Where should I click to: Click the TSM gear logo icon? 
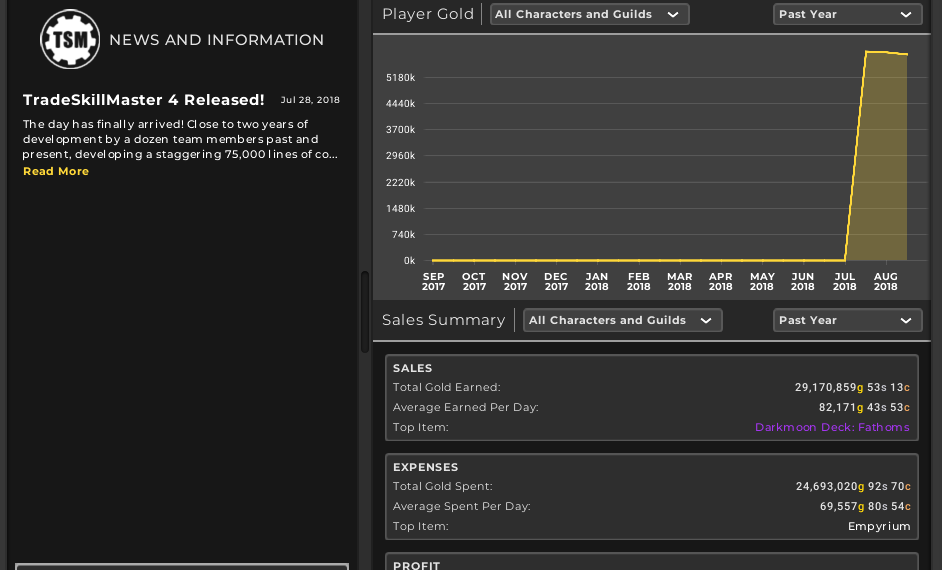click(70, 39)
